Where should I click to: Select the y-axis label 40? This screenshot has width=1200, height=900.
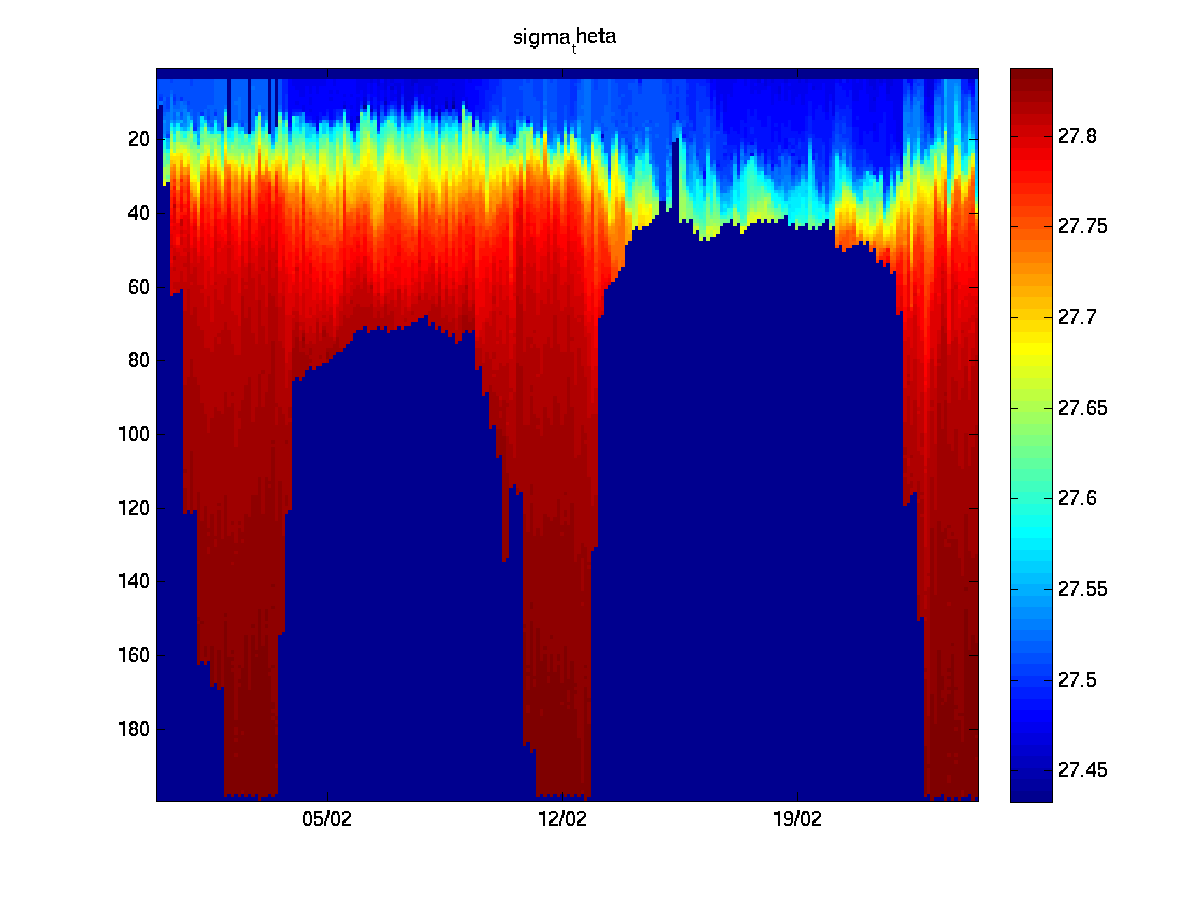coord(140,213)
